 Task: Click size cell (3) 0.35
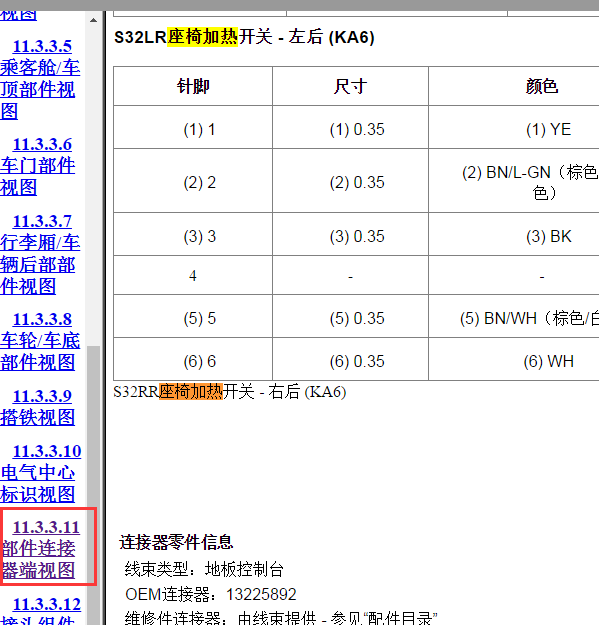point(350,234)
